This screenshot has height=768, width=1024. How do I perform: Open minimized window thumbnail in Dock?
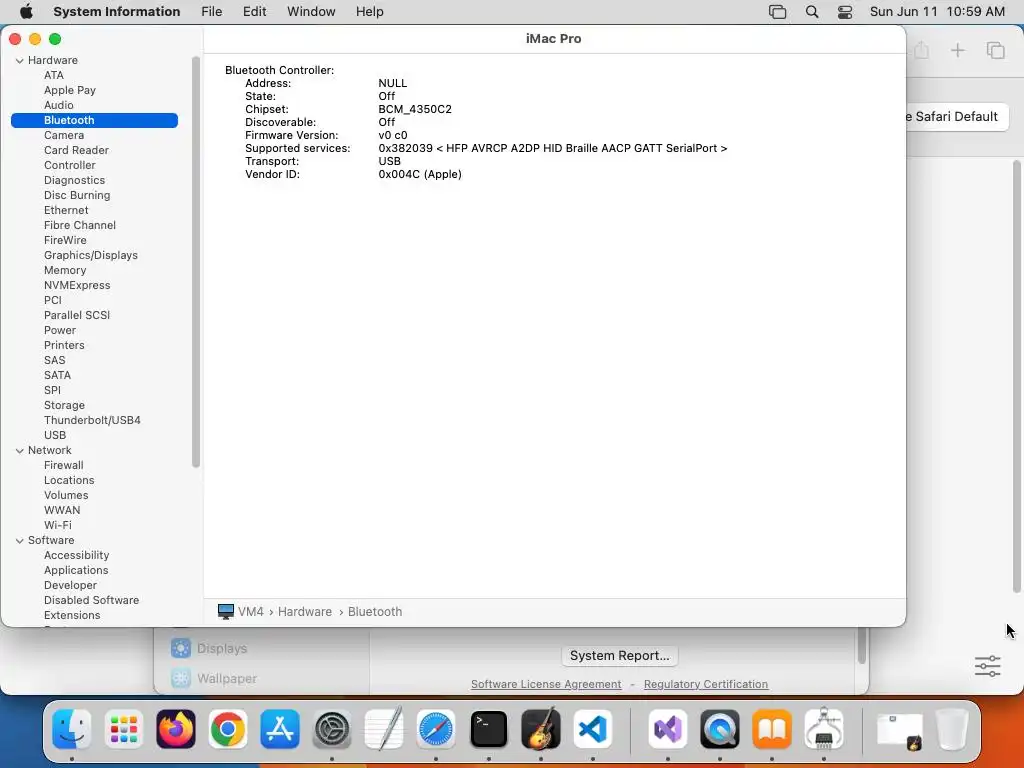tap(899, 730)
